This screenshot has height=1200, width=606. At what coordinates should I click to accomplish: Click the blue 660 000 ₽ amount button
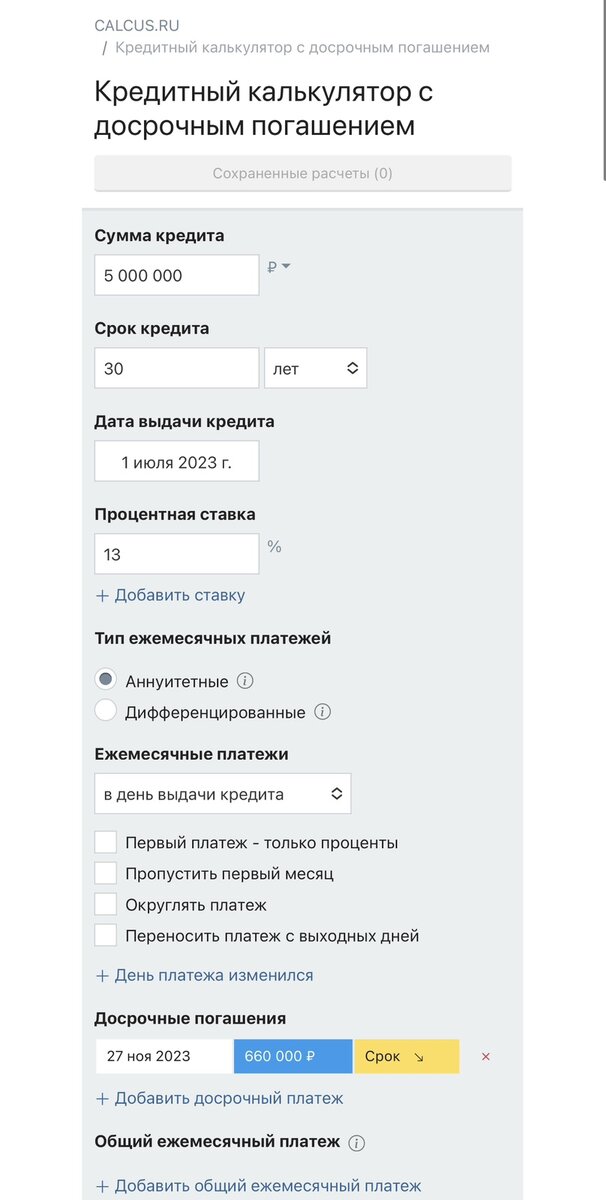tap(292, 1056)
